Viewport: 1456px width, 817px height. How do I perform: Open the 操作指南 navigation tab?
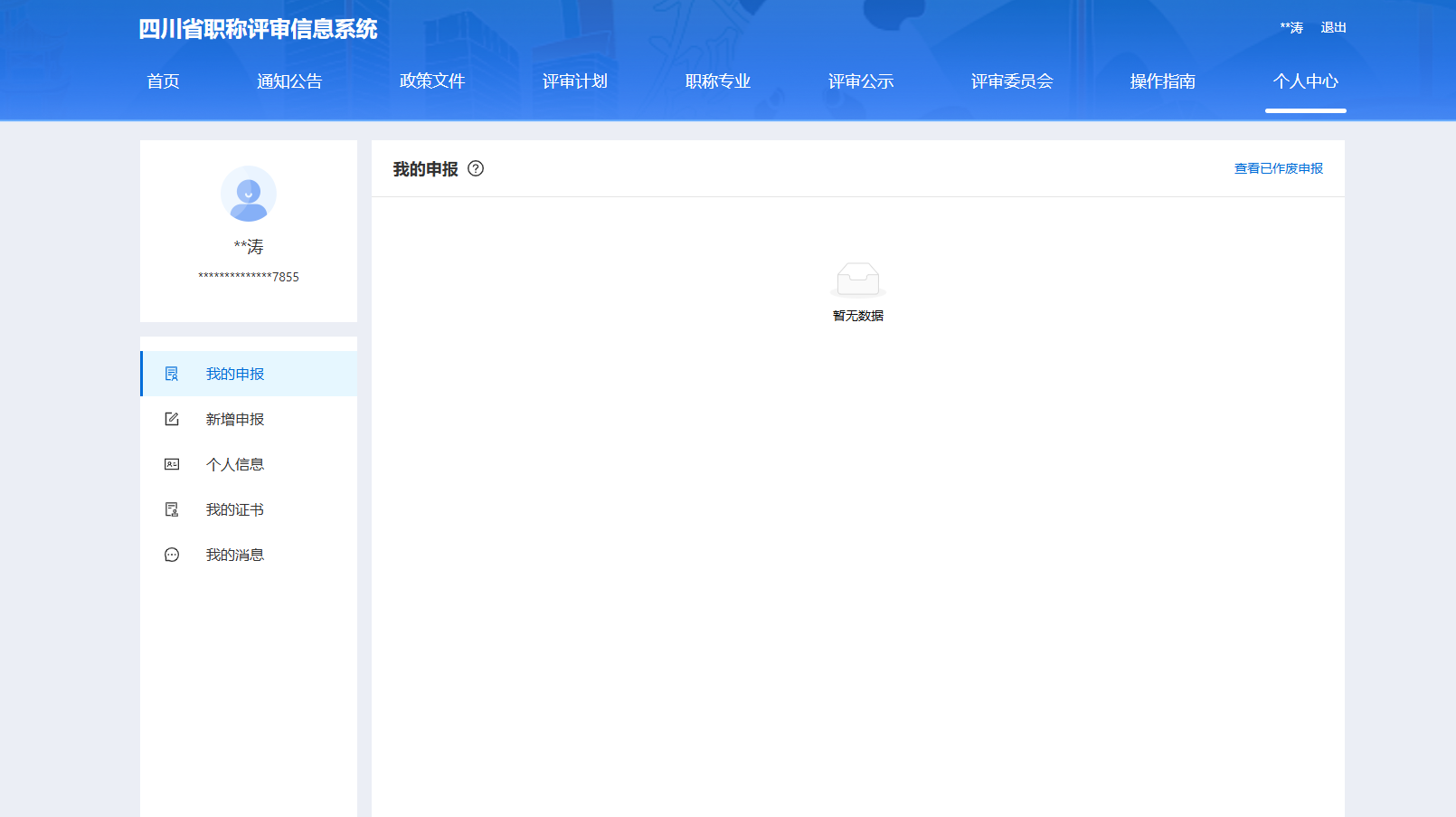[x=1163, y=81]
